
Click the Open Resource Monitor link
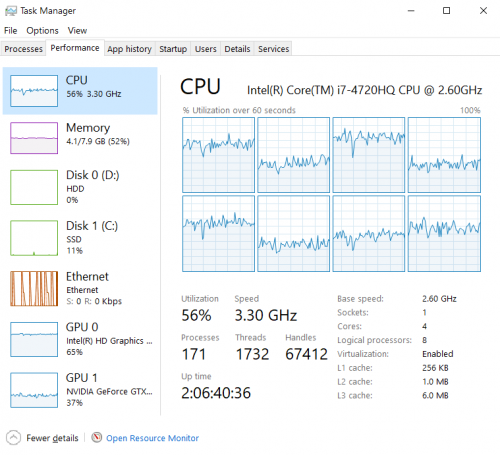[x=152, y=438]
